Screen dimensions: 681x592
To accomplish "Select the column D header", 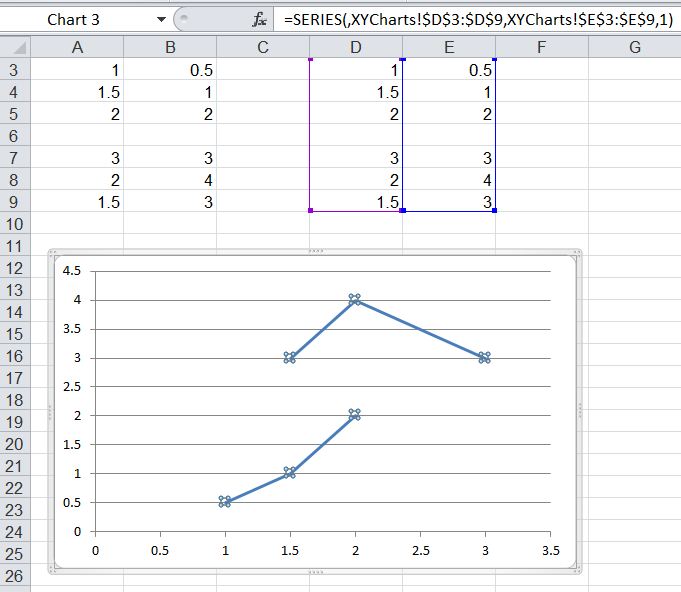I will pyautogui.click(x=356, y=47).
